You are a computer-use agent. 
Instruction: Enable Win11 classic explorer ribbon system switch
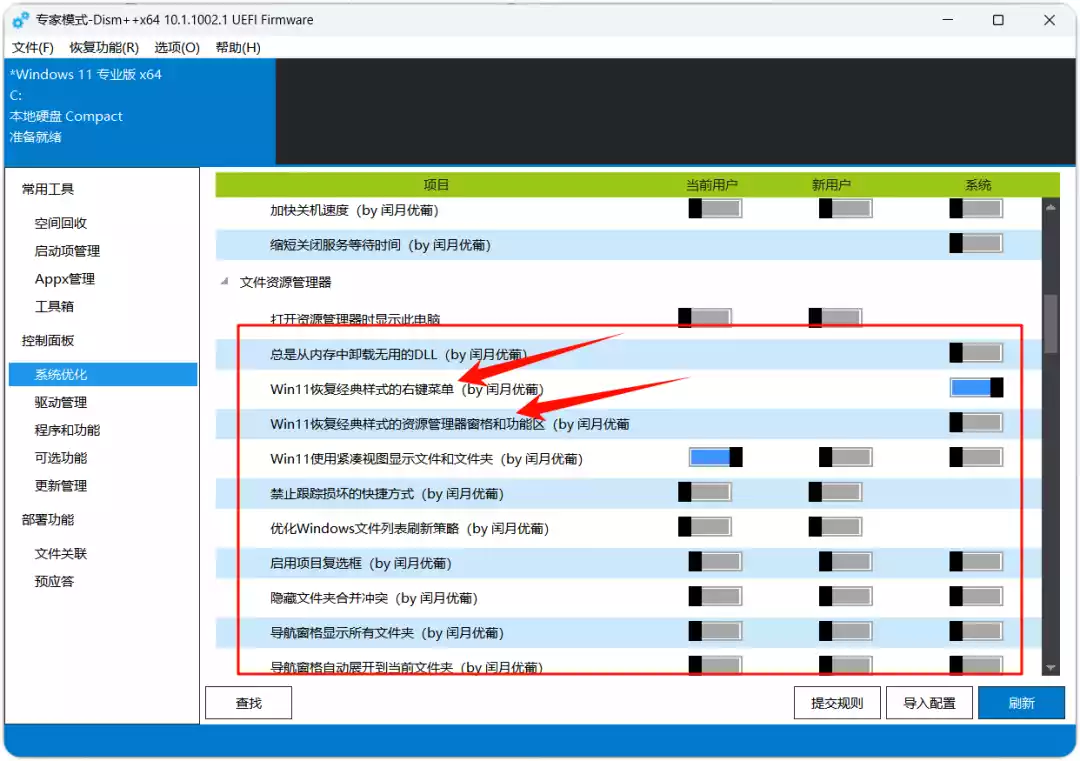(976, 422)
